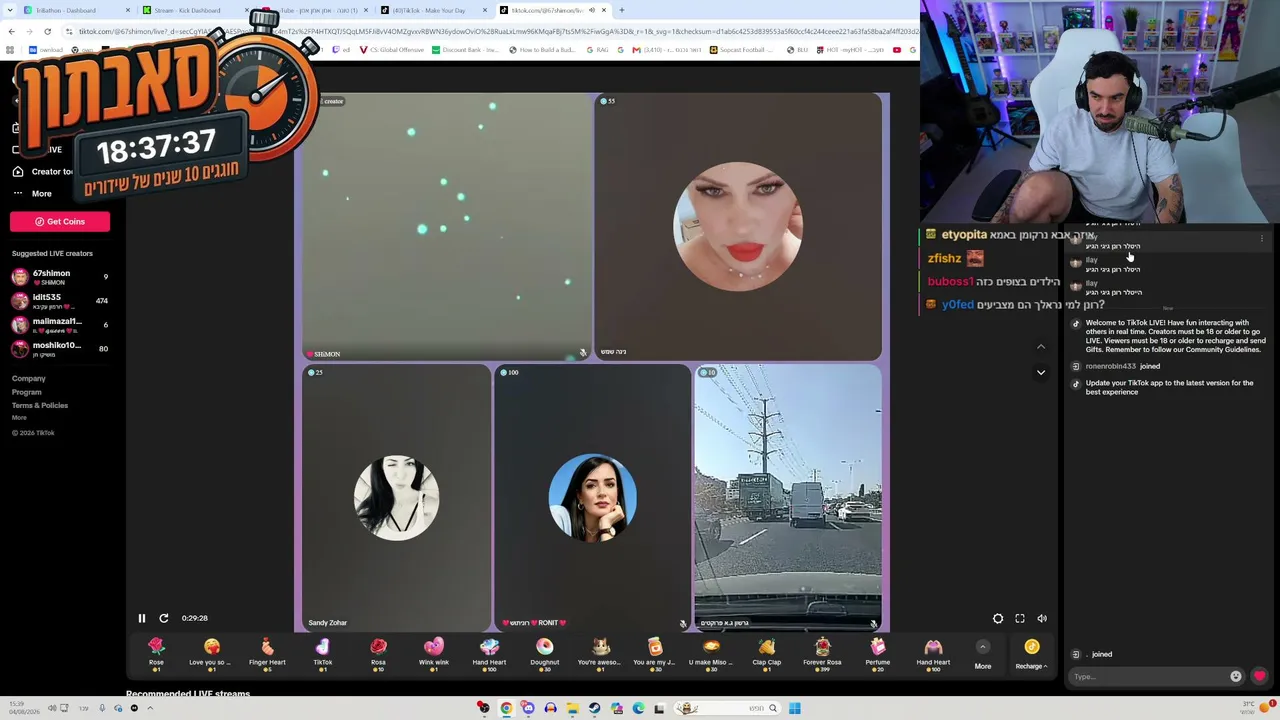This screenshot has width=1280, height=720.
Task: Open CS: Global Offensive bookmark
Action: 391,50
